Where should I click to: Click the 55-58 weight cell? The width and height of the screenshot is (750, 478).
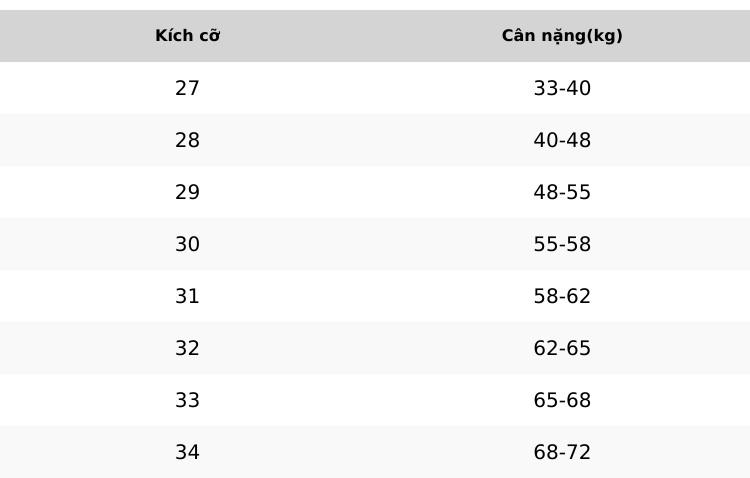point(562,244)
